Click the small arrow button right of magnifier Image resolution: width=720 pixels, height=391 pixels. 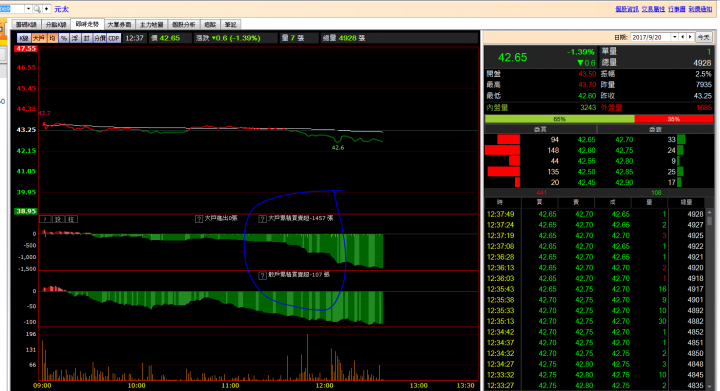pyautogui.click(x=46, y=9)
